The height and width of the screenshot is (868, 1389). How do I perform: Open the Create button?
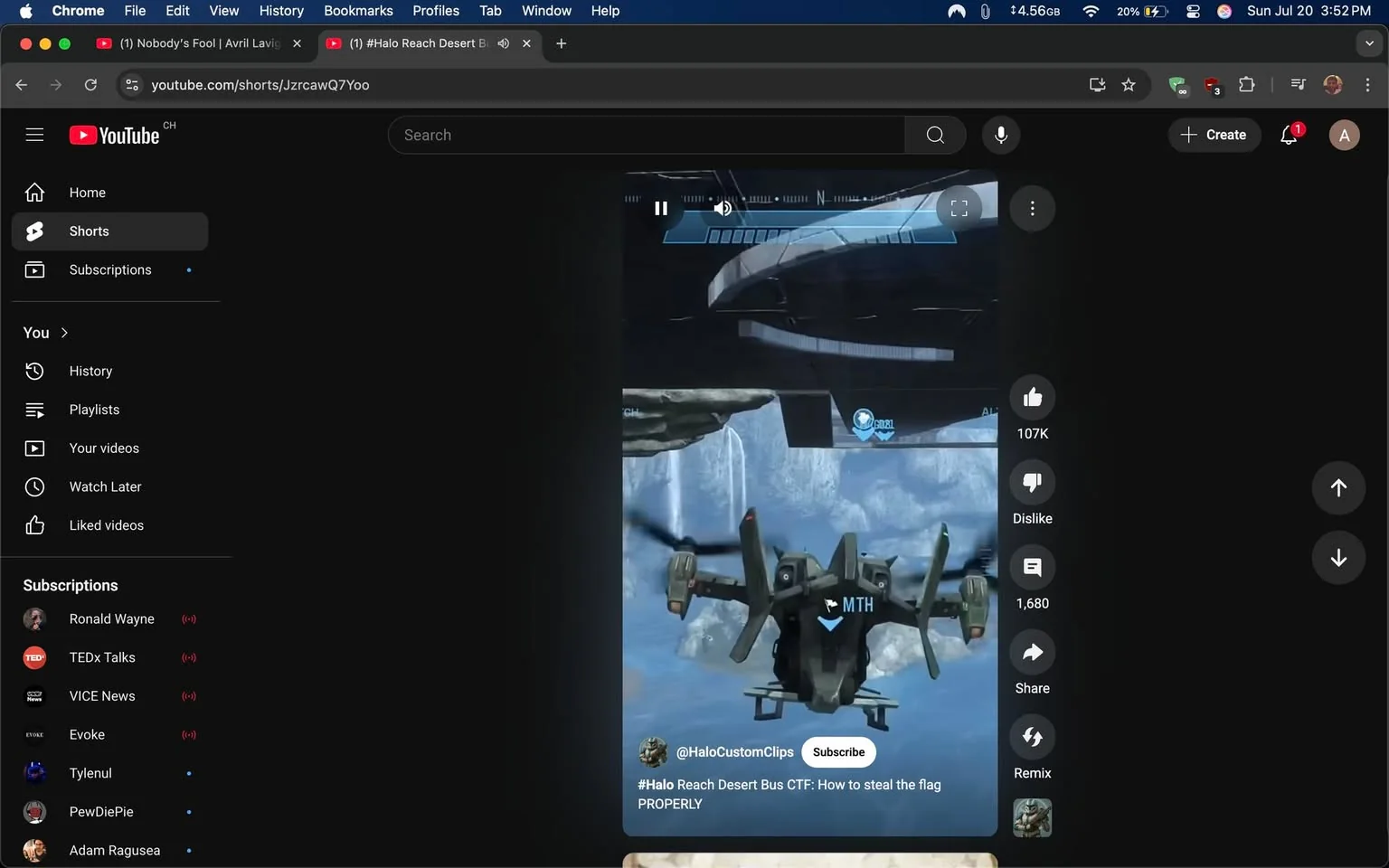(x=1214, y=135)
